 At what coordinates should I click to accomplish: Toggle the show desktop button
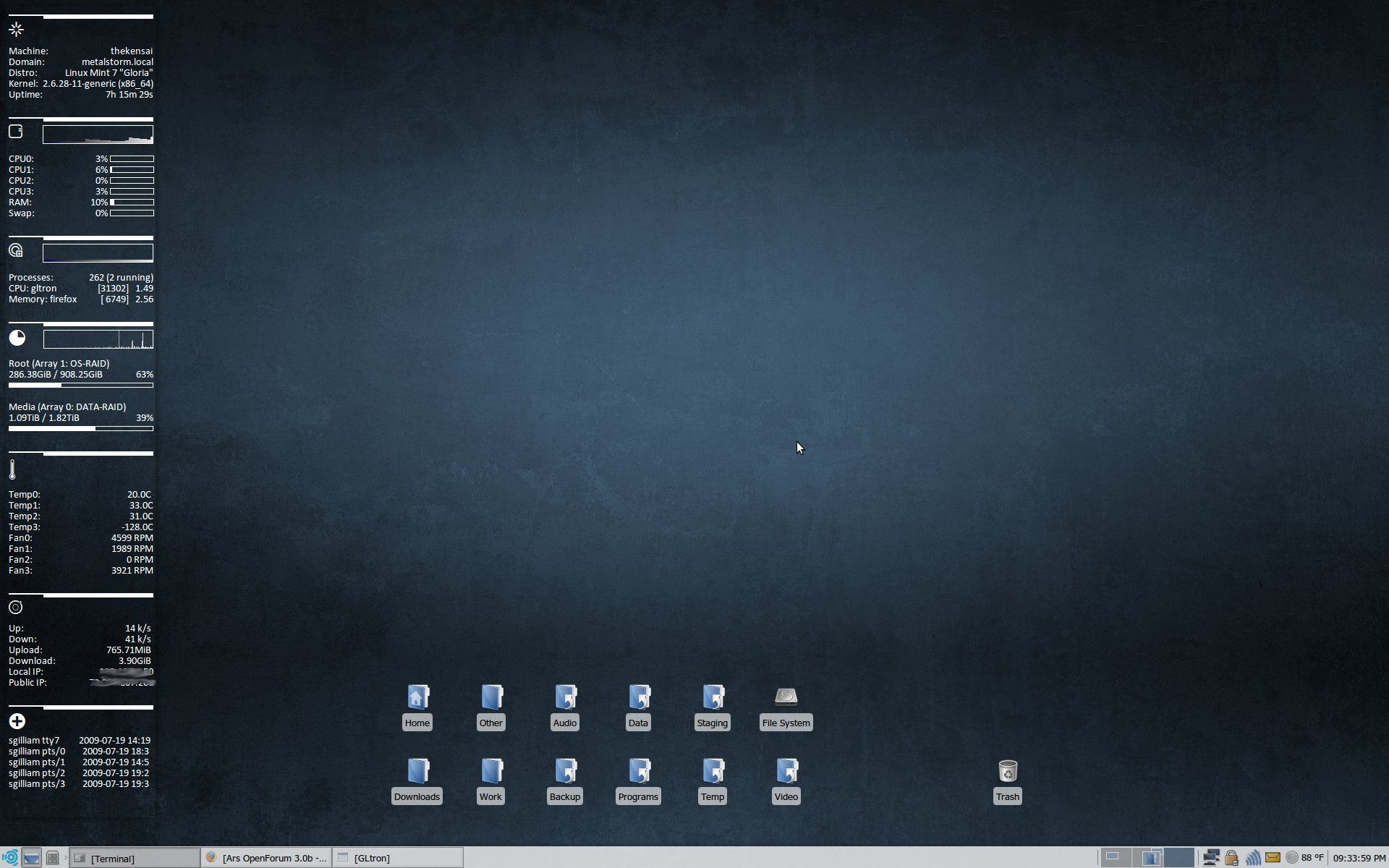(31, 858)
